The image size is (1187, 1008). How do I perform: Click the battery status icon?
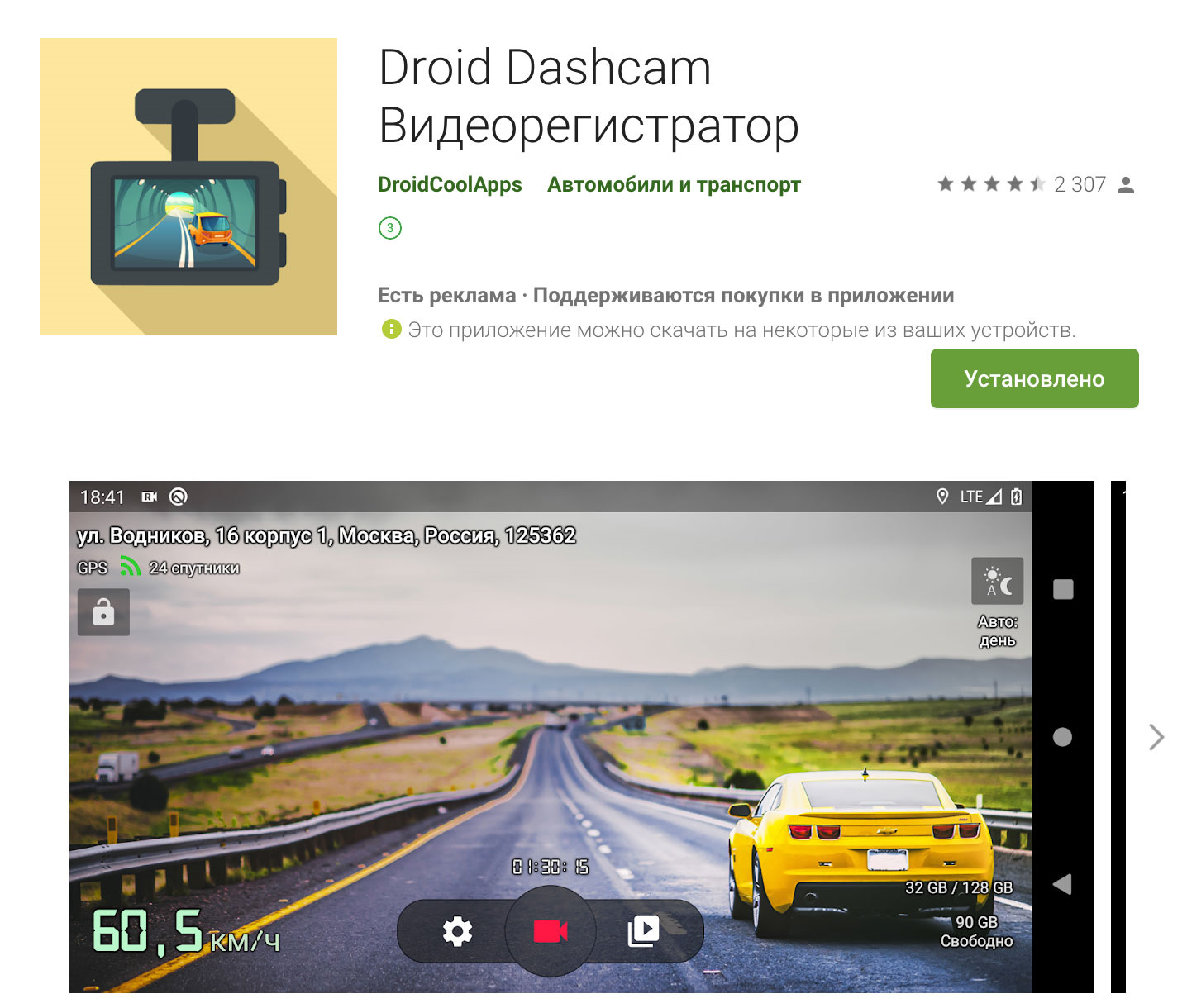point(1016,497)
